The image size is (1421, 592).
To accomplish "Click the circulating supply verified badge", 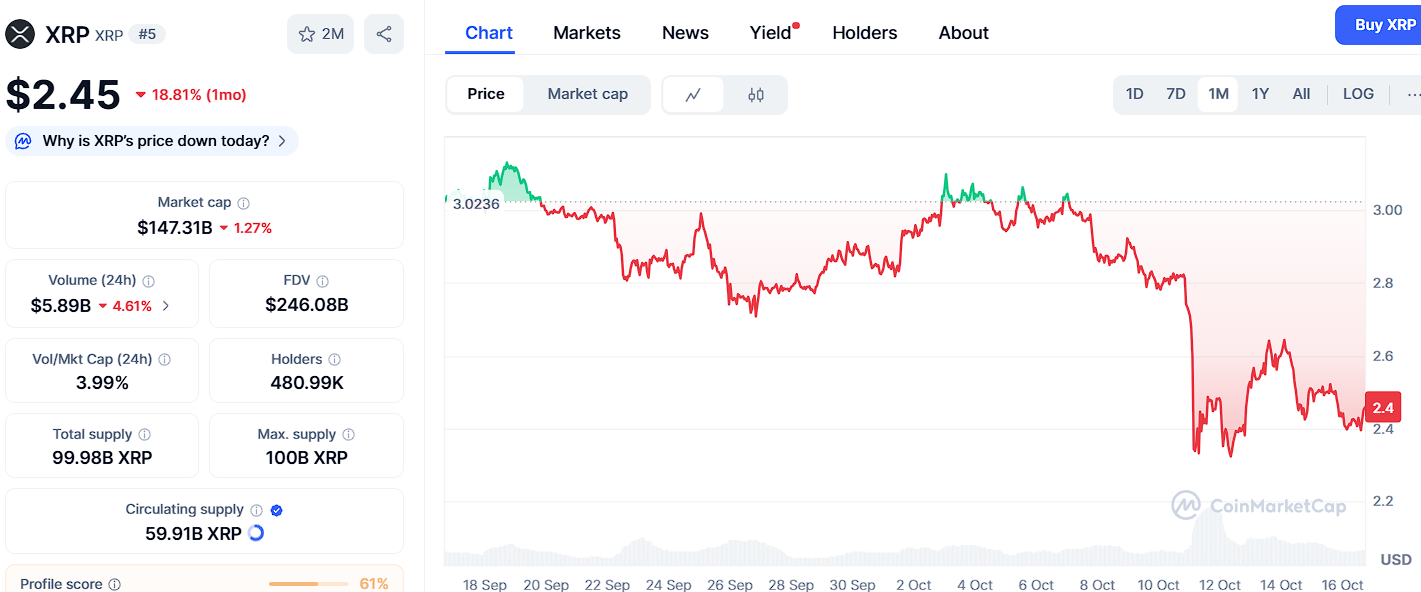I will (277, 510).
